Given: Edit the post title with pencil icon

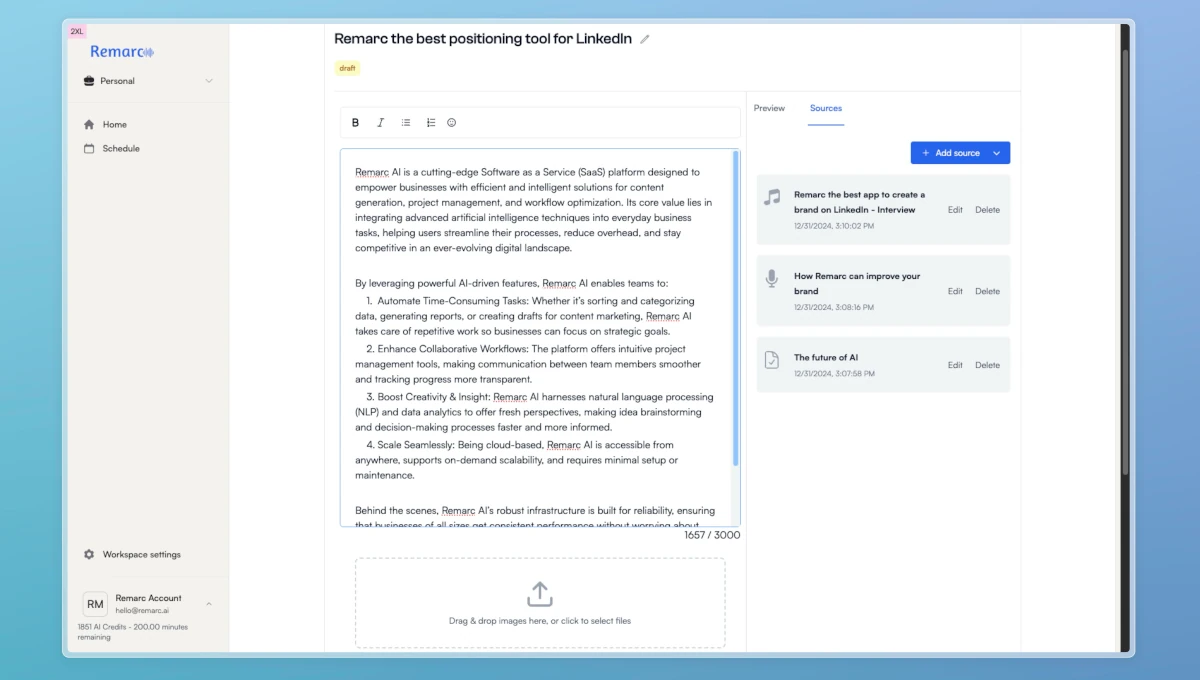Looking at the screenshot, I should click(x=645, y=39).
